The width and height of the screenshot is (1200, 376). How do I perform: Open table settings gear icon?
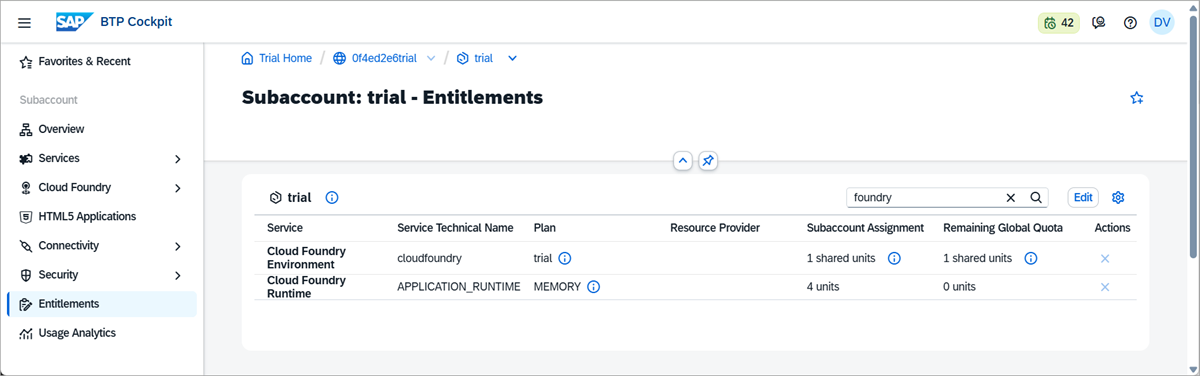1119,197
